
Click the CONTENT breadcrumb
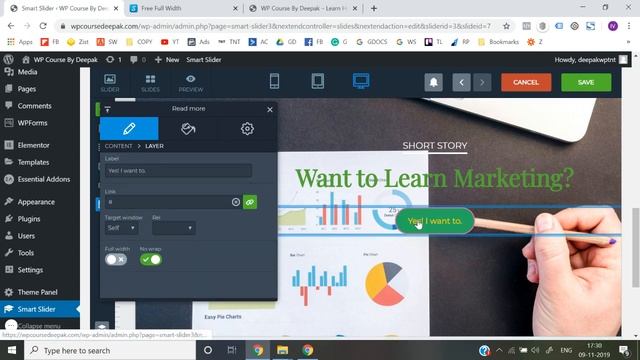(x=118, y=146)
